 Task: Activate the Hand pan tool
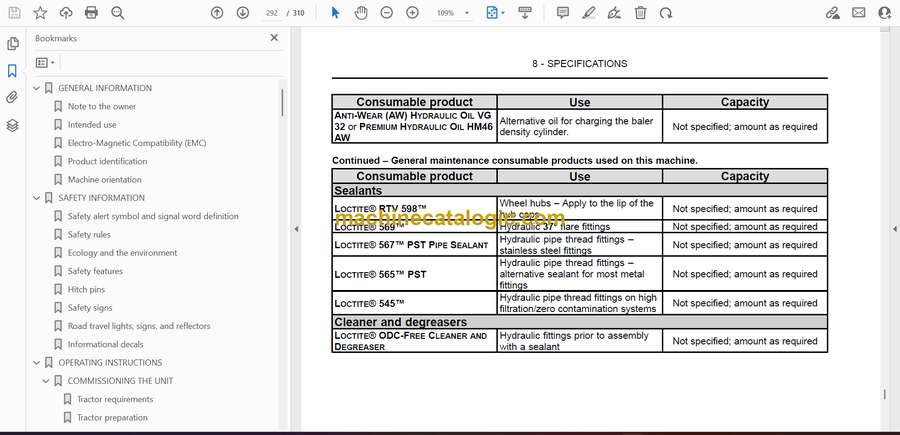(x=361, y=13)
